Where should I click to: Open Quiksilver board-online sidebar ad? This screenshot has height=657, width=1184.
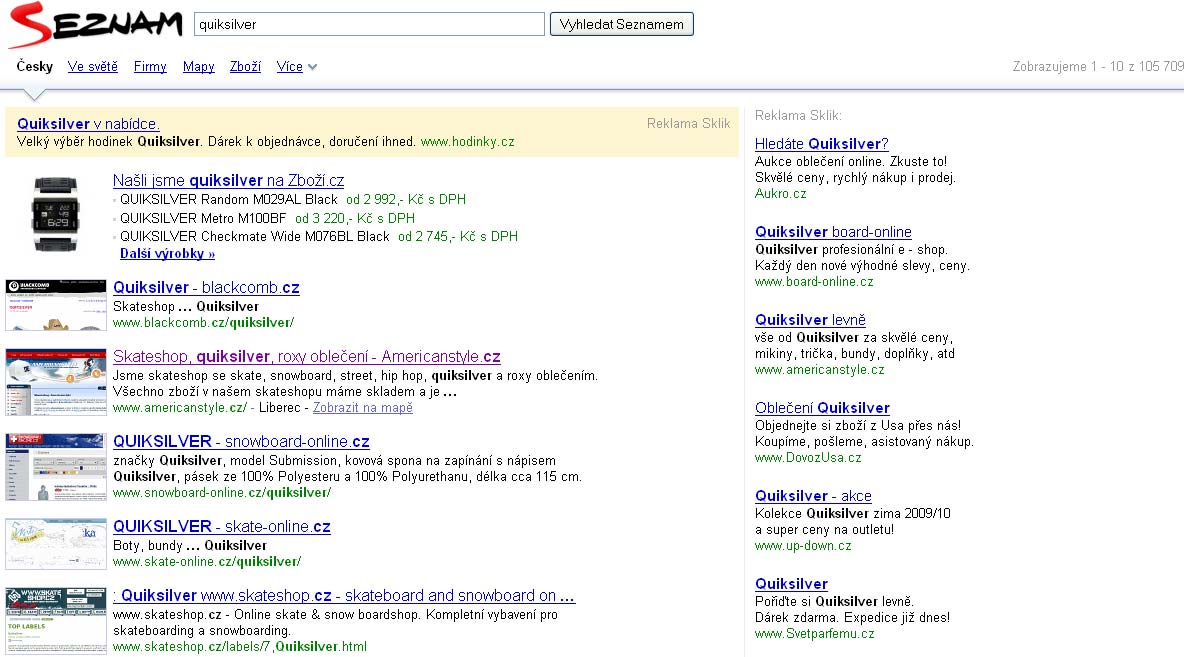coord(834,232)
